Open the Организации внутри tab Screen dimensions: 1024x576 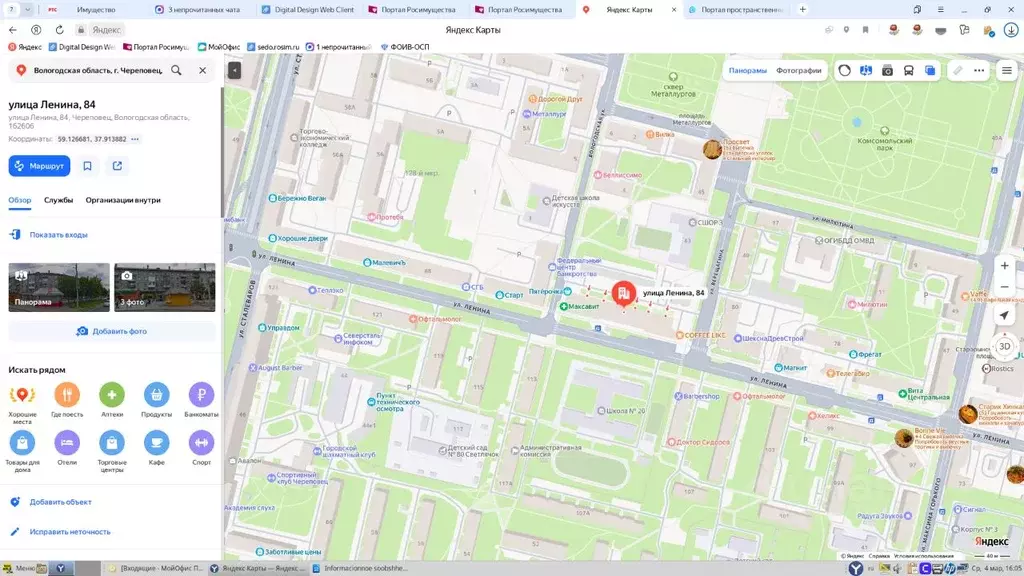click(x=123, y=200)
